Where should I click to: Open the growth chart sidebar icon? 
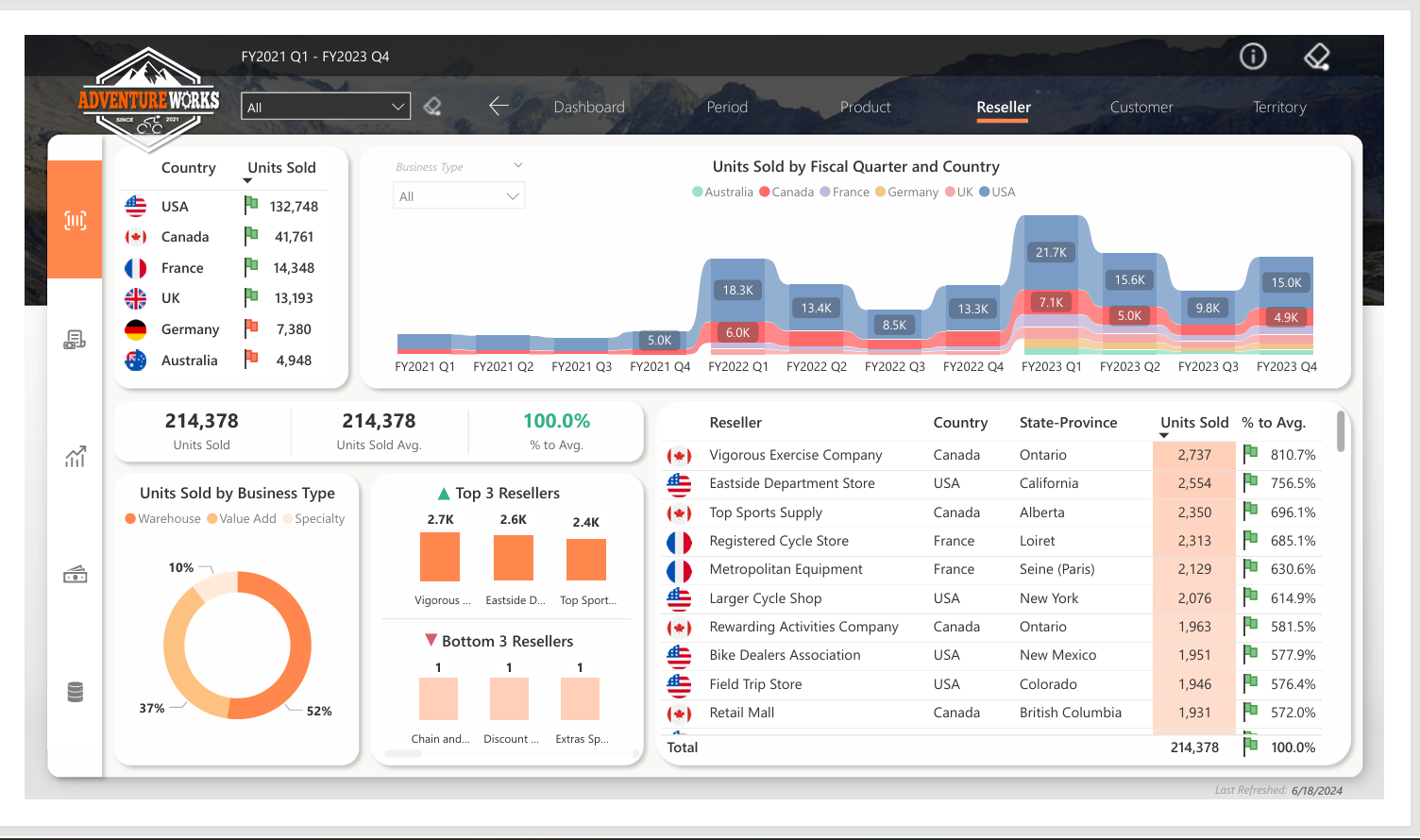(76, 457)
